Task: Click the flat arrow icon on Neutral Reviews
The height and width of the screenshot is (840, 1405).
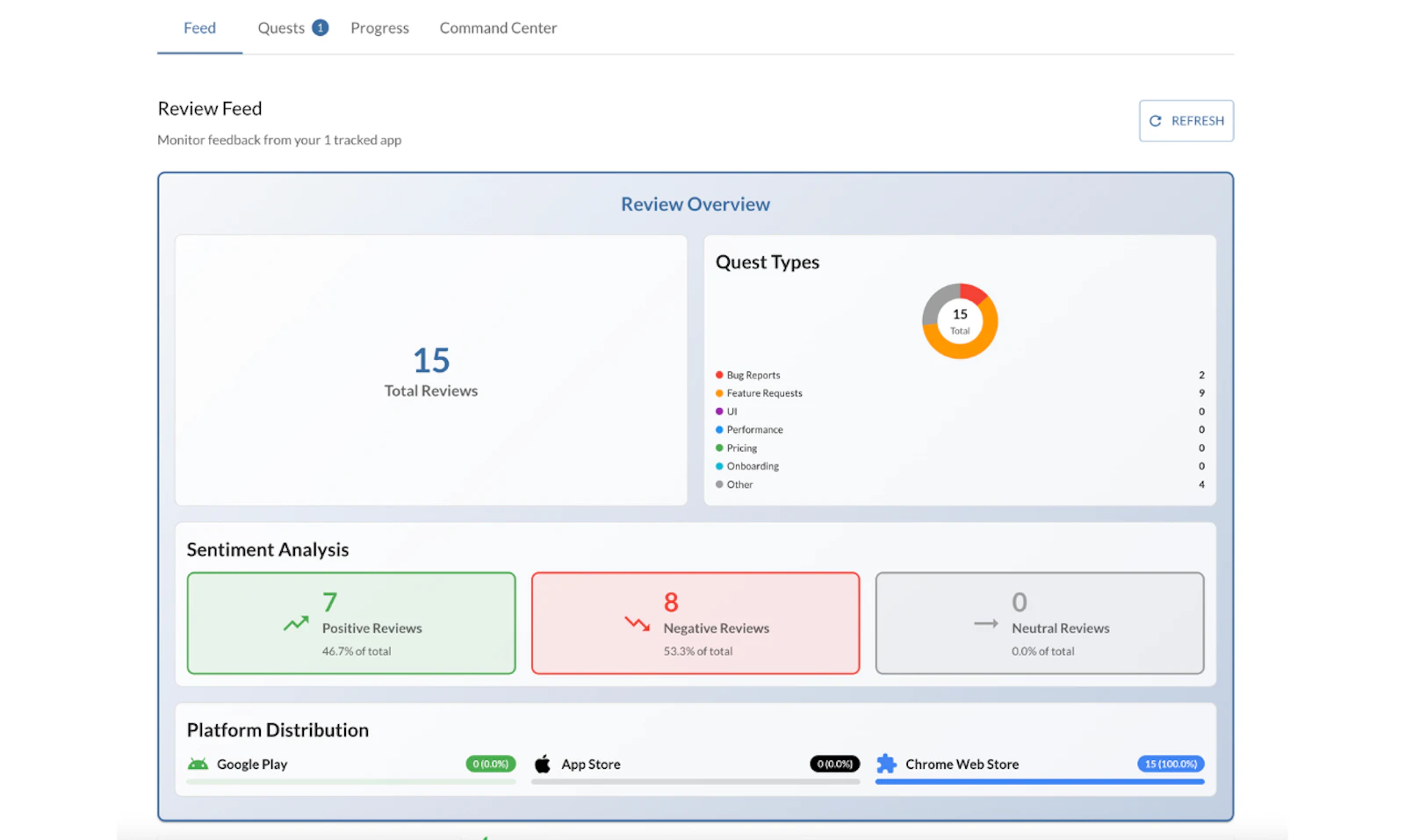Action: point(986,624)
